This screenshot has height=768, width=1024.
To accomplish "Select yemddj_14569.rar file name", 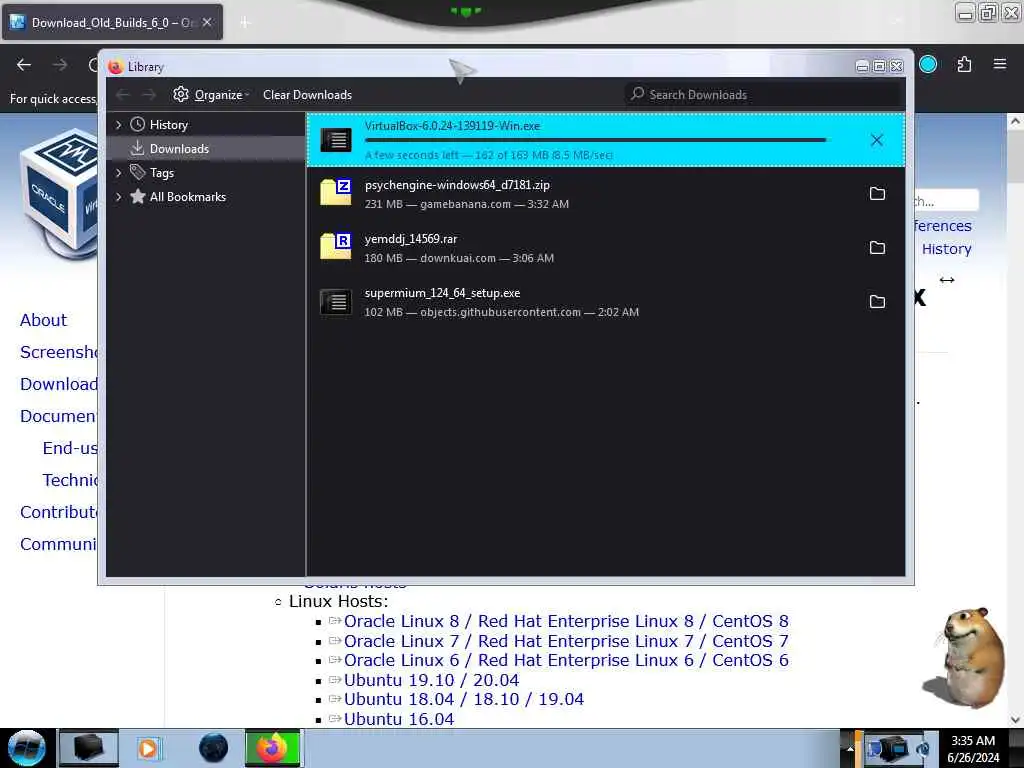I will click(x=411, y=239).
